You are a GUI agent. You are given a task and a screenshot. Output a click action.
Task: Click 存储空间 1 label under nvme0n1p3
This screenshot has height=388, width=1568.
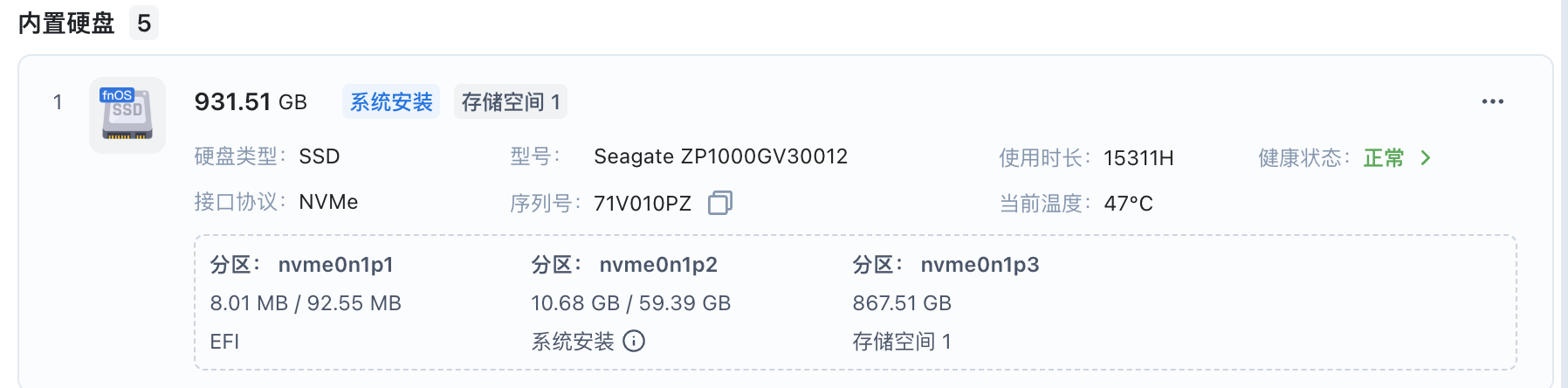(901, 342)
